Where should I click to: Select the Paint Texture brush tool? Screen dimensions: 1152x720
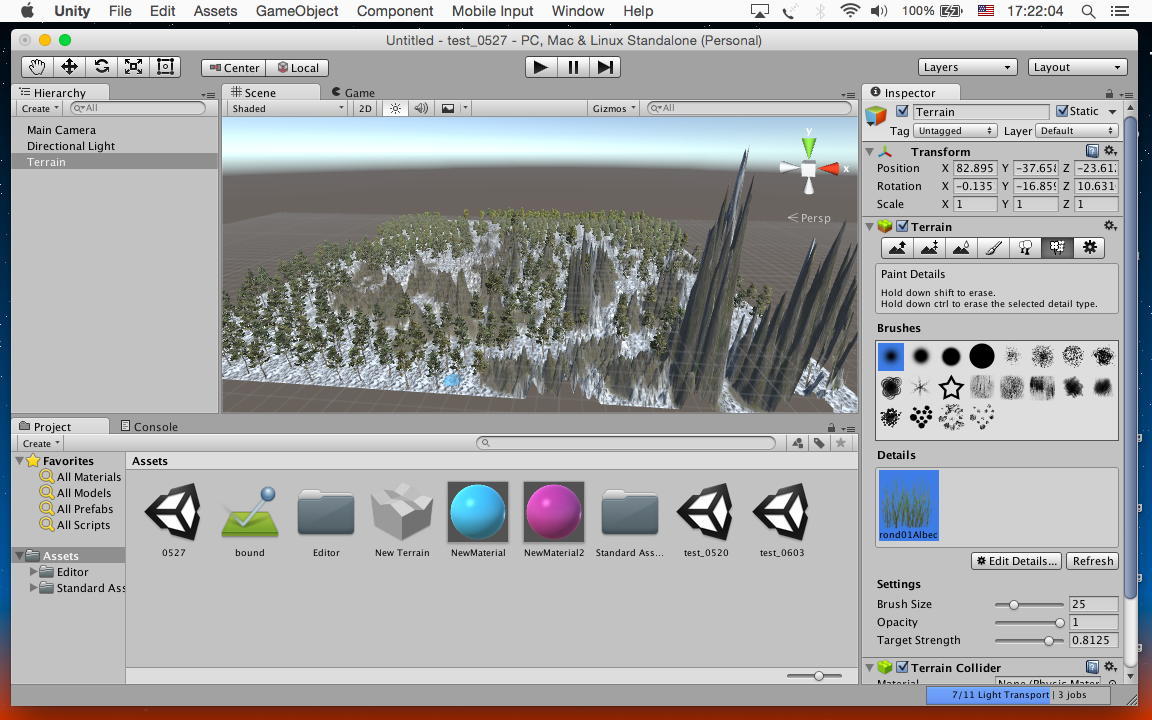click(993, 248)
